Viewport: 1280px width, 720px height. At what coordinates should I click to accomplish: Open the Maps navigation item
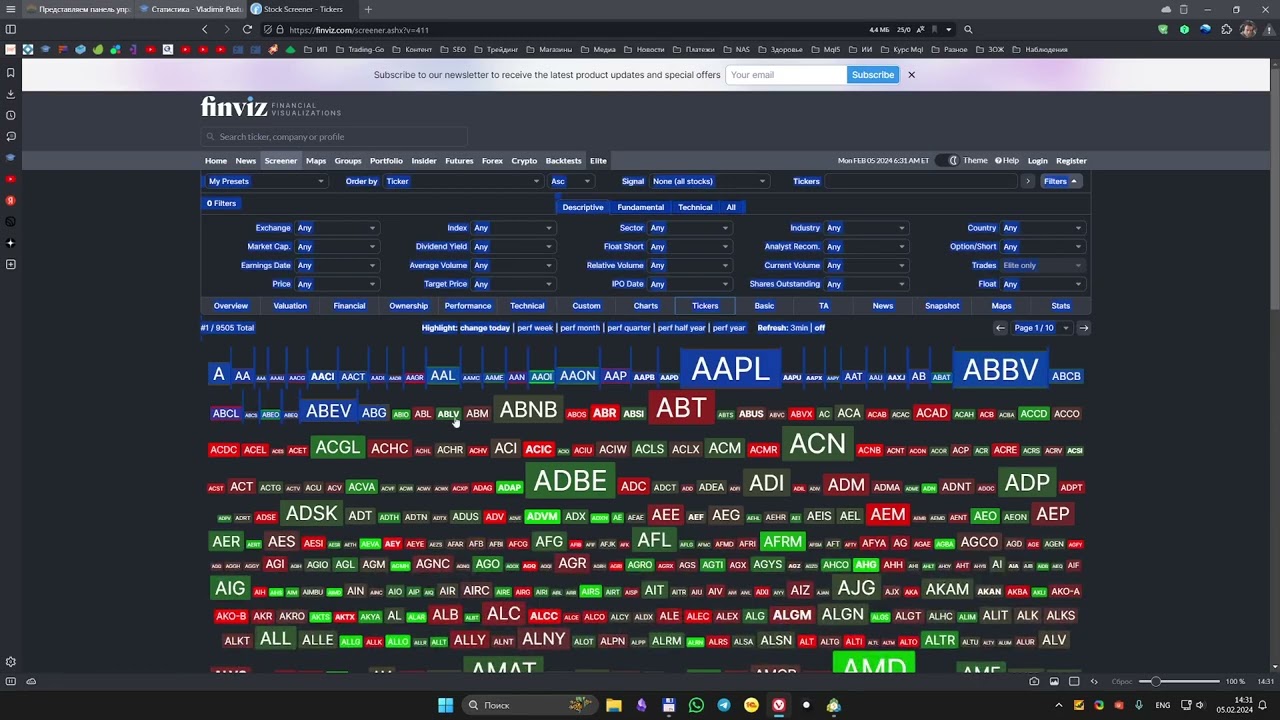click(x=316, y=161)
